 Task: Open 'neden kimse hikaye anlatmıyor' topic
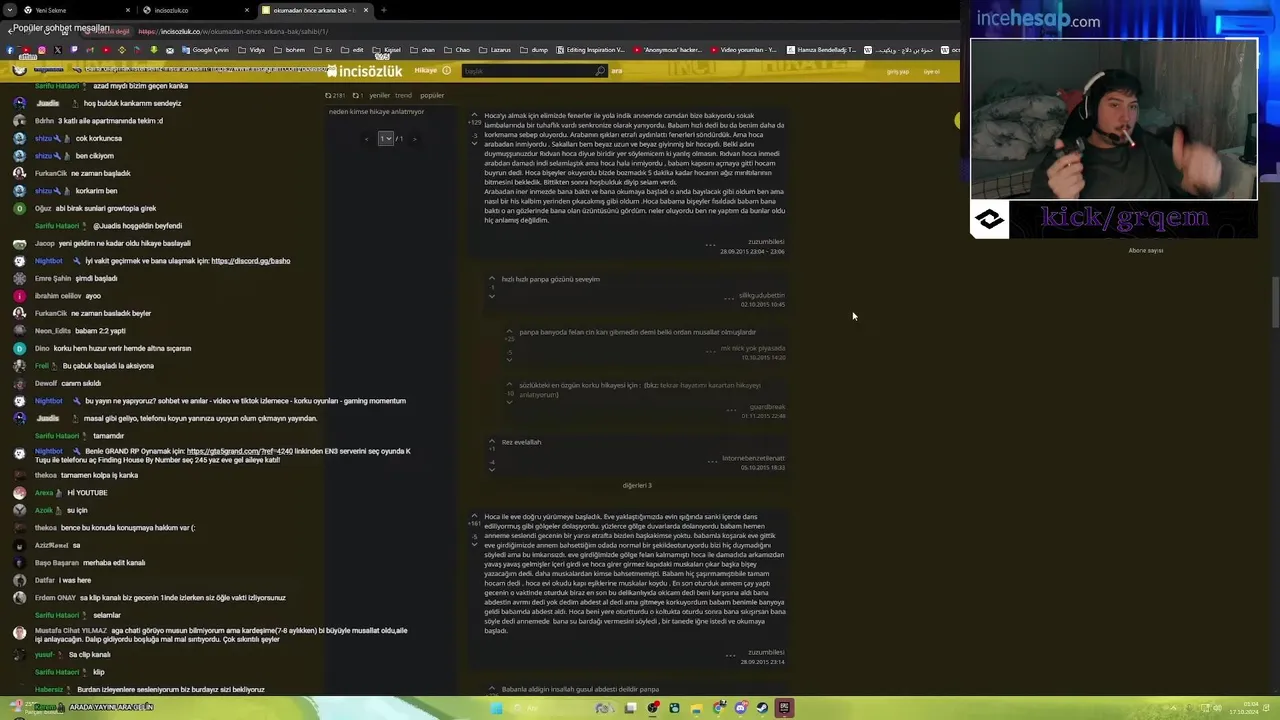(x=376, y=111)
